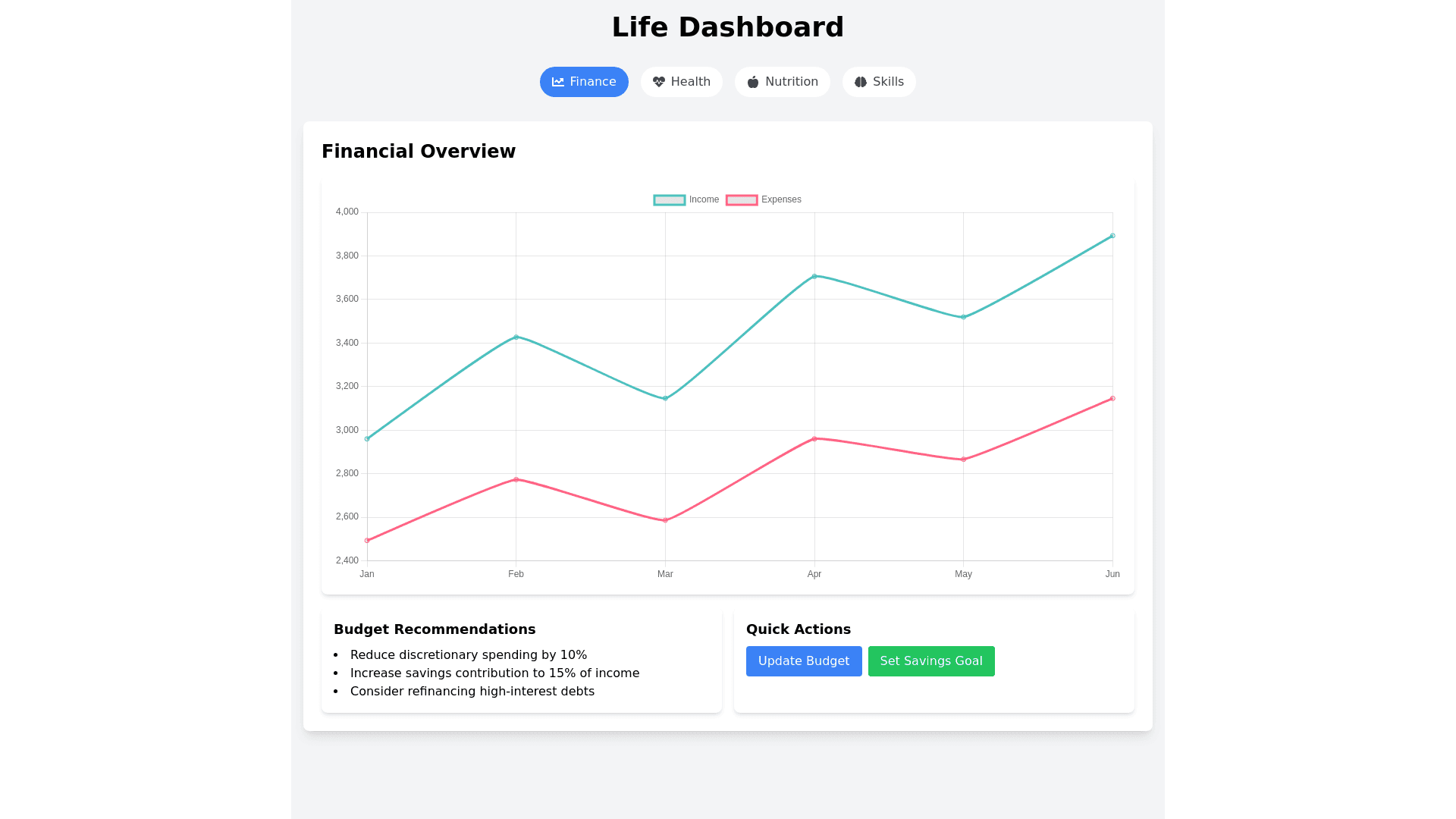Click the Skills brain icon
1456x819 pixels.
click(861, 82)
